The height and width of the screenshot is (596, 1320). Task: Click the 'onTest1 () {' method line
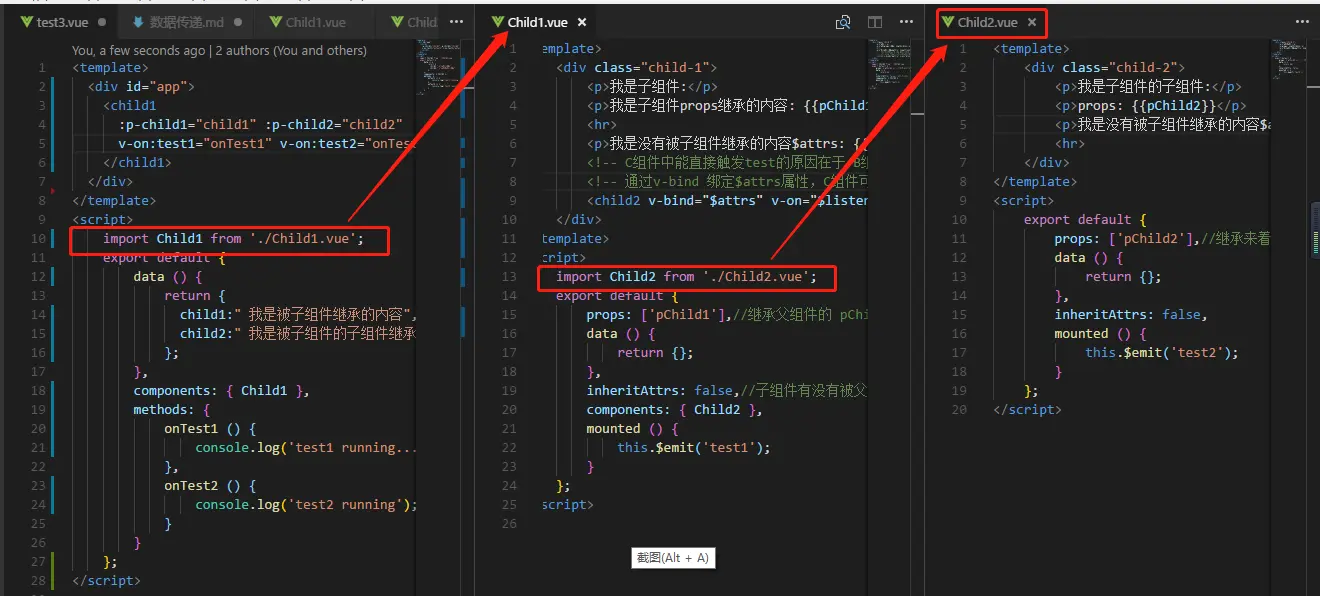click(210, 429)
